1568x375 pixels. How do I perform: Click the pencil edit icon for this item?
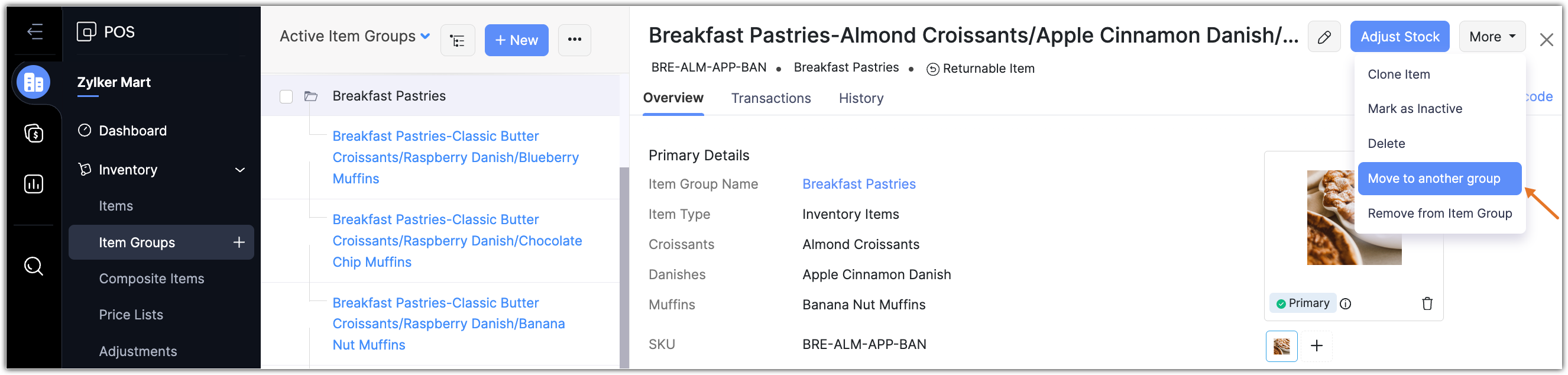[1324, 37]
